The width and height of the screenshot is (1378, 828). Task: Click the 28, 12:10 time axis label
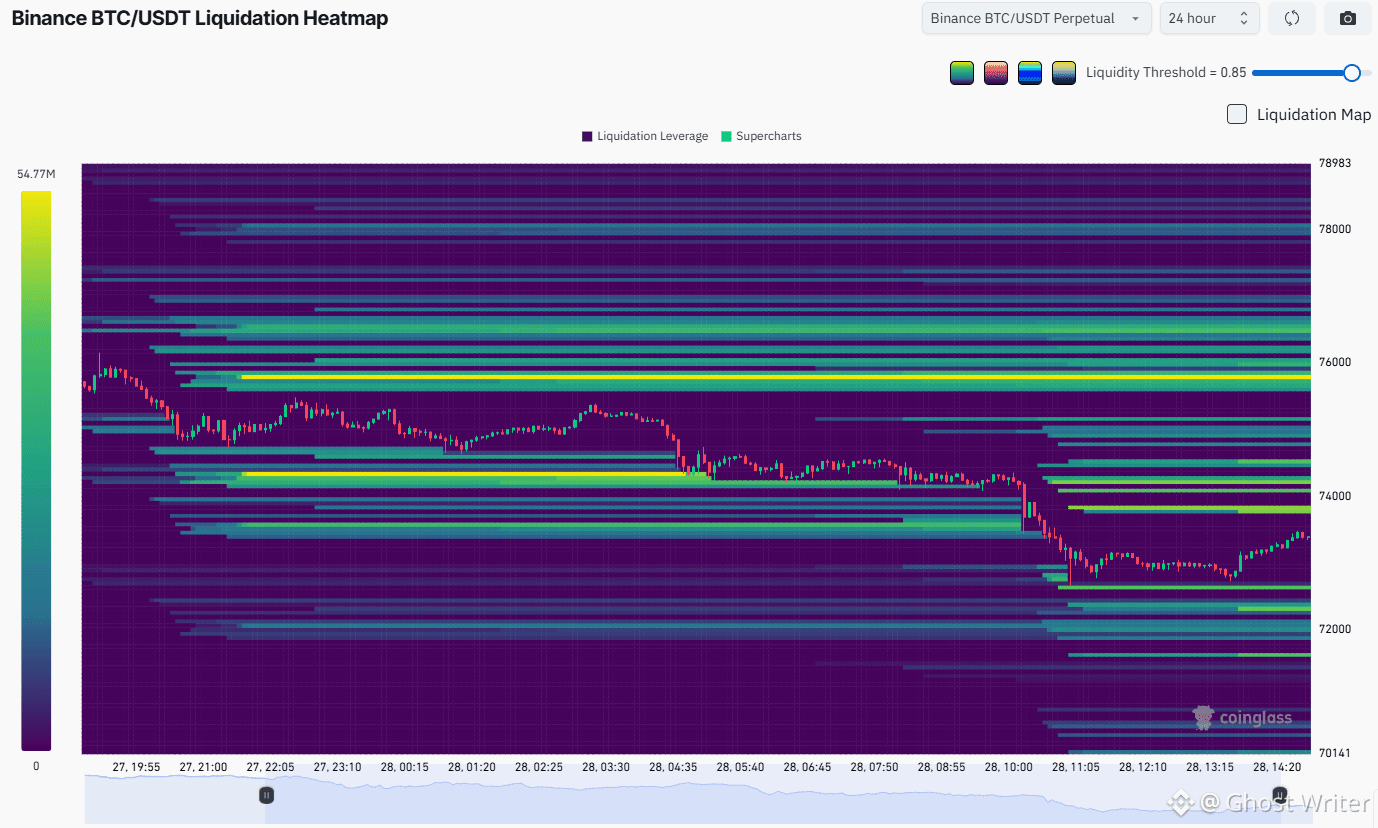1142,767
